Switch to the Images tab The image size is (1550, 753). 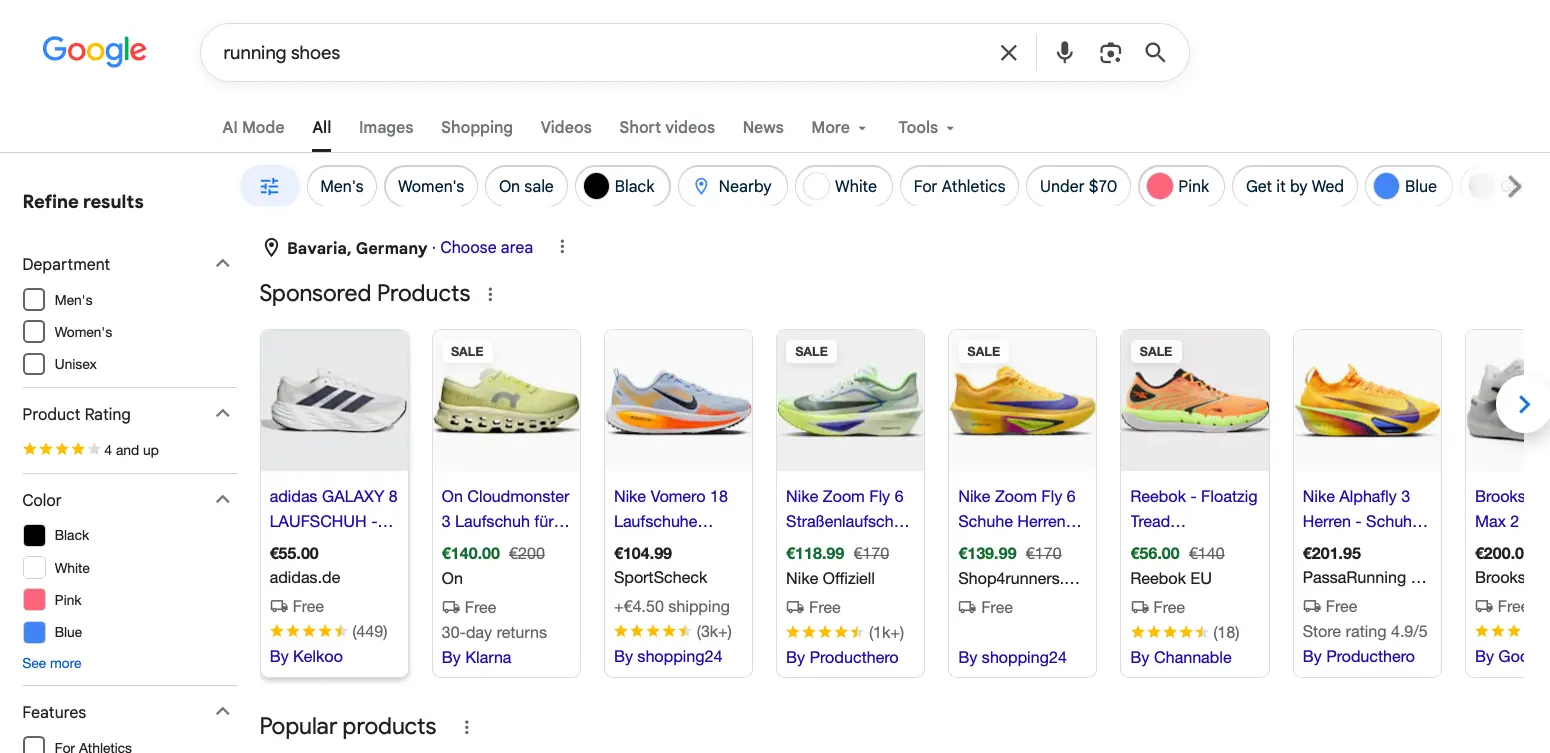386,127
